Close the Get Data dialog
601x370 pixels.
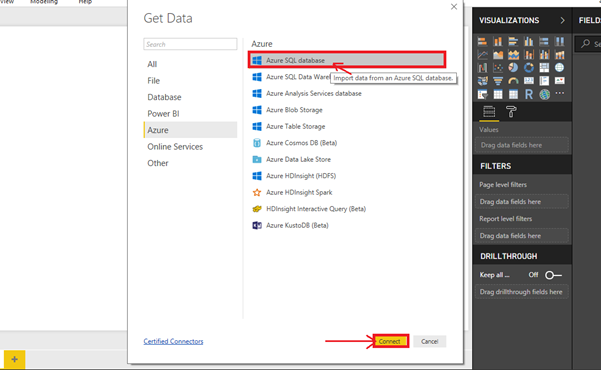pos(454,7)
